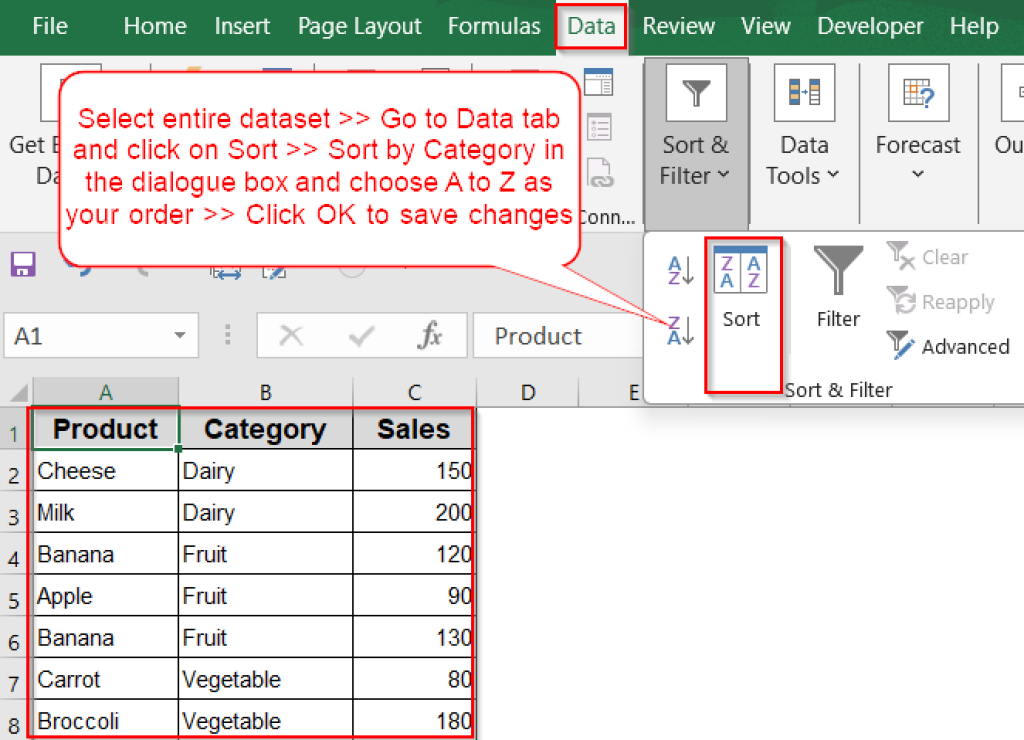Select the Filter funnel icon
The height and width of the screenshot is (740, 1024).
click(x=838, y=278)
